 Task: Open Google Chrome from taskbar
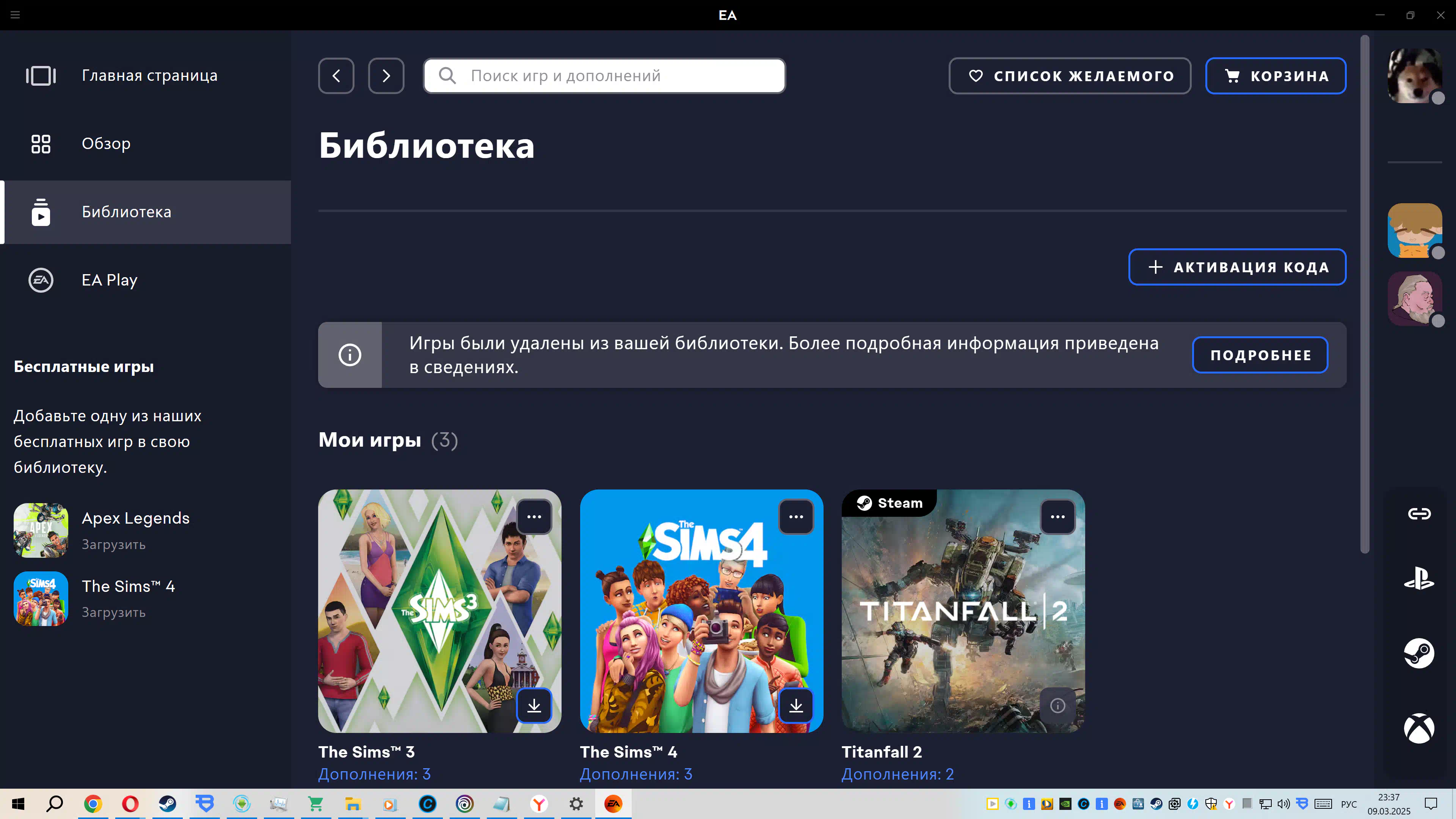click(x=93, y=804)
